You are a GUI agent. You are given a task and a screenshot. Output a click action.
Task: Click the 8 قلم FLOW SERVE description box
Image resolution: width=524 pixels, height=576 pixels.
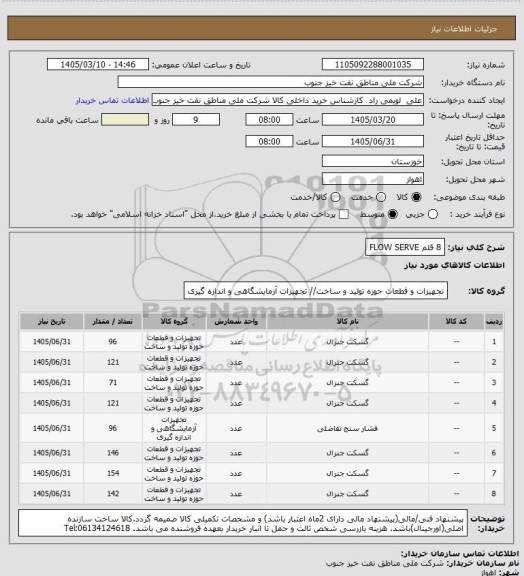click(x=405, y=247)
